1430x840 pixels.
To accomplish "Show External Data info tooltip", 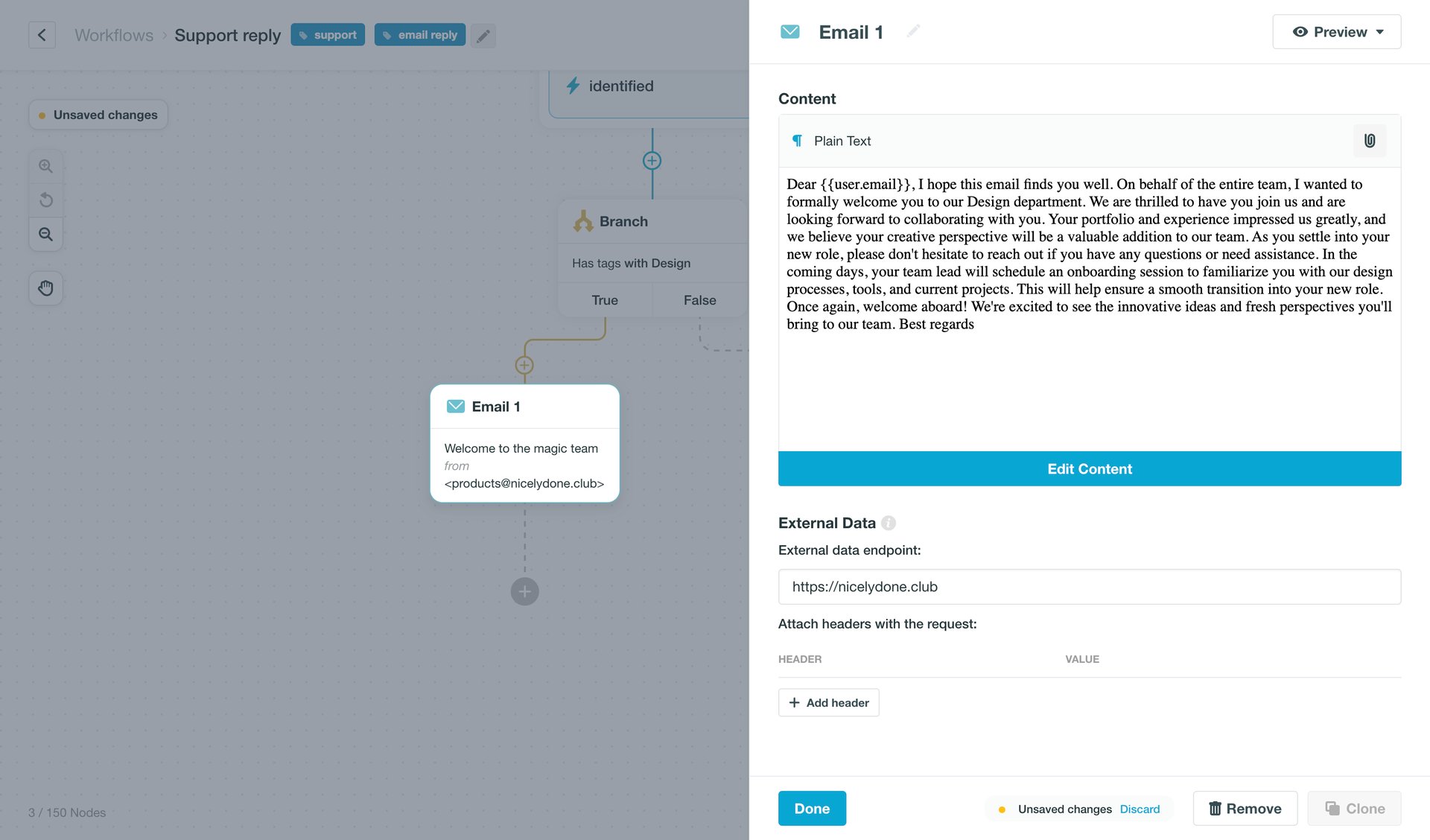I will (888, 523).
